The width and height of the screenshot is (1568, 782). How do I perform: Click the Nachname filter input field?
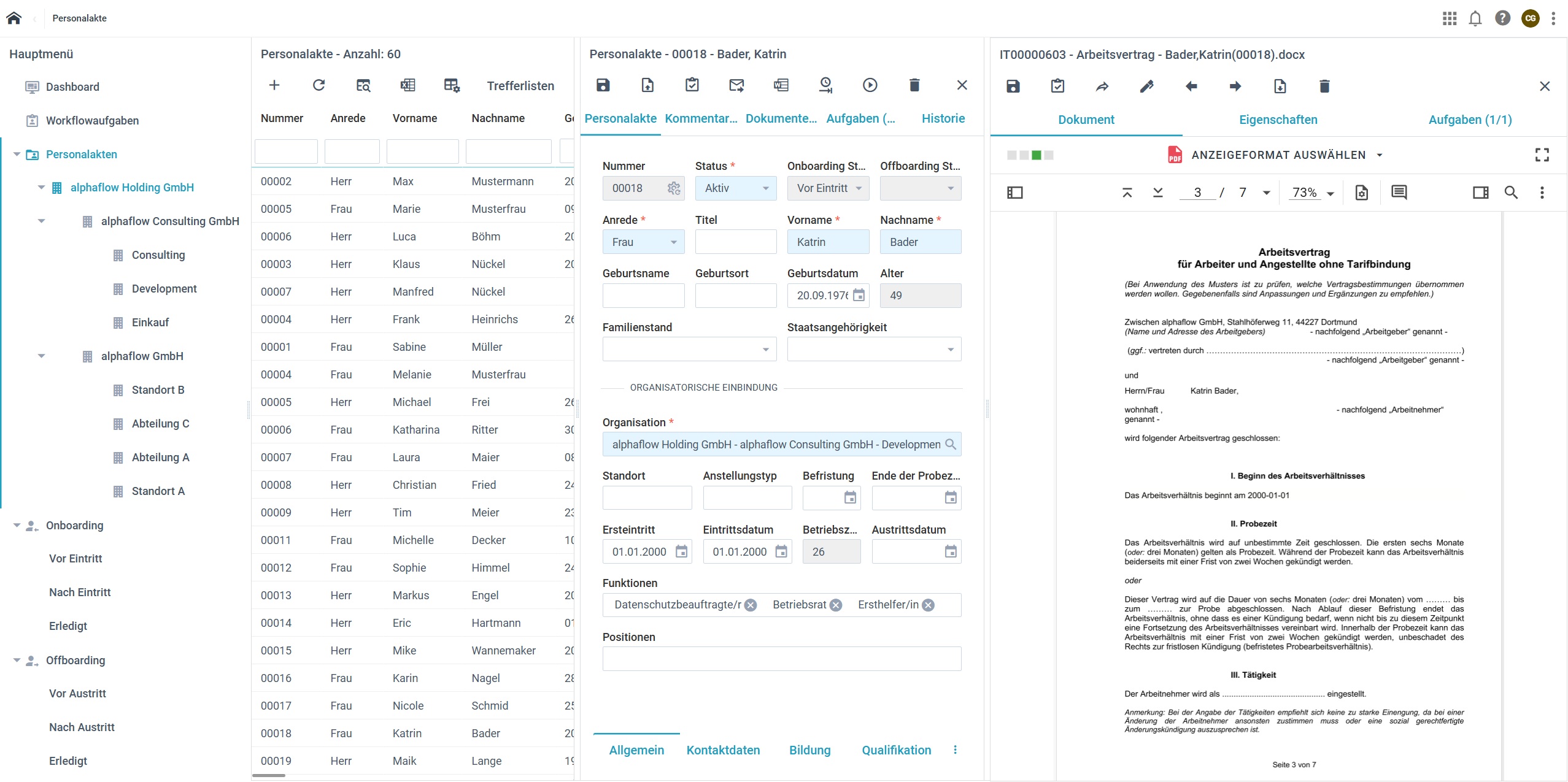[508, 151]
